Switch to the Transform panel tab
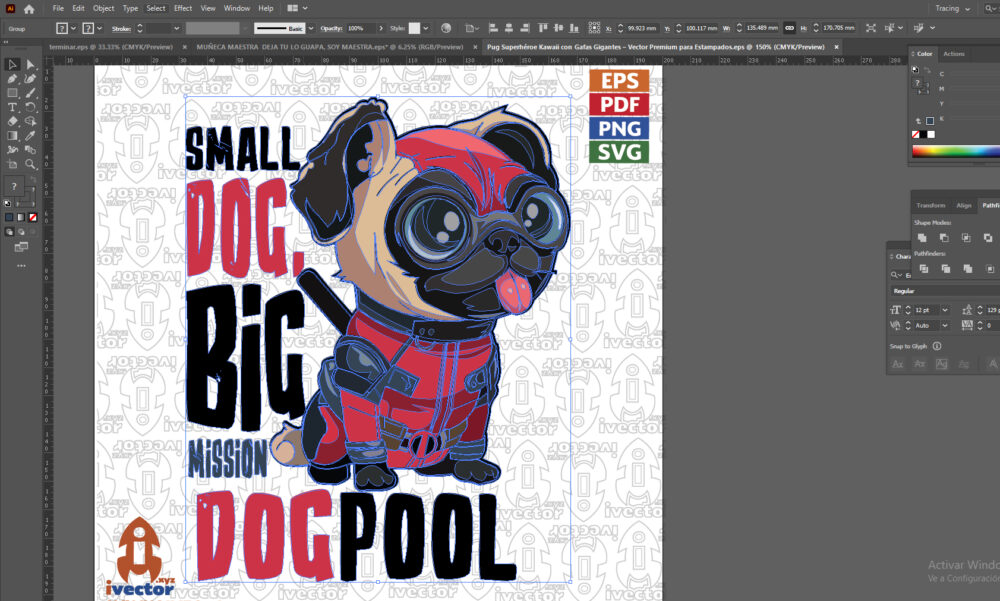The height and width of the screenshot is (601, 1000). (x=930, y=205)
